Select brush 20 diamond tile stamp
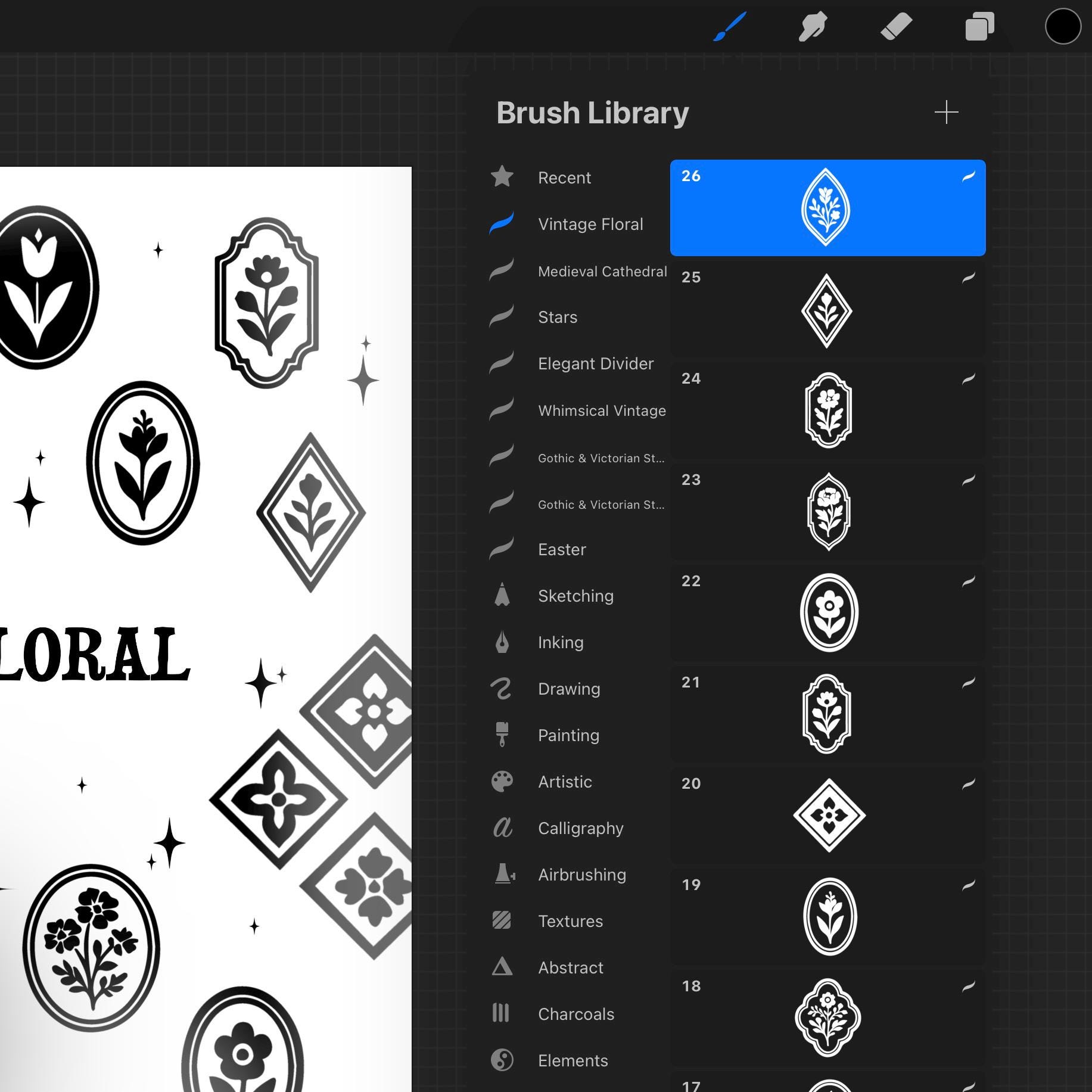 [x=827, y=816]
